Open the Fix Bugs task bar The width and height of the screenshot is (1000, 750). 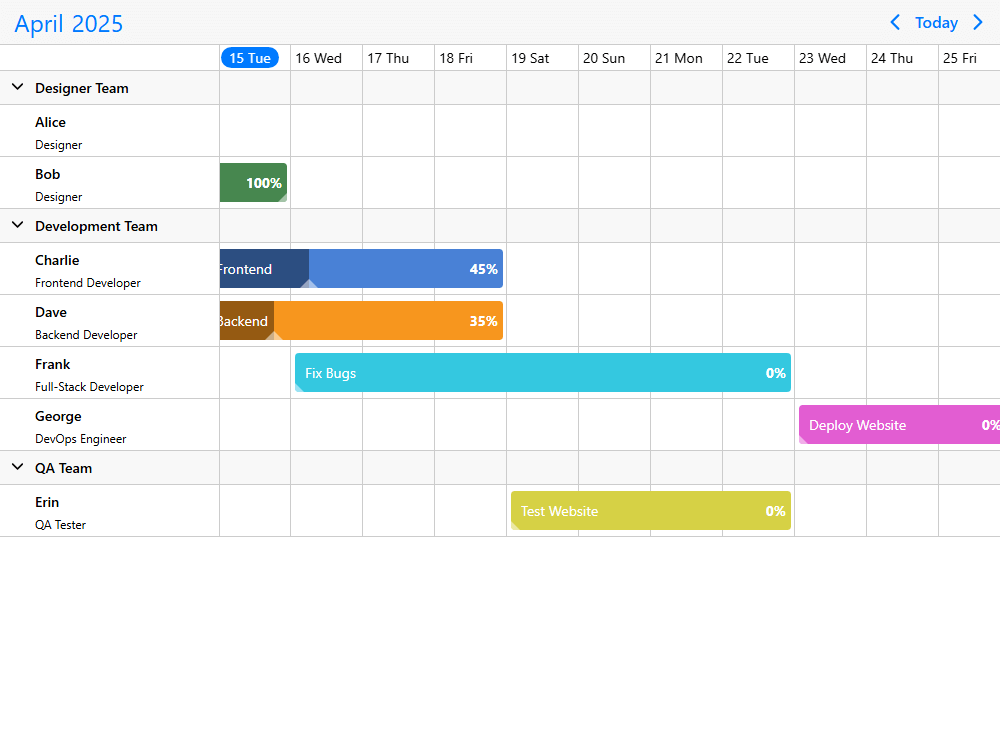point(543,372)
